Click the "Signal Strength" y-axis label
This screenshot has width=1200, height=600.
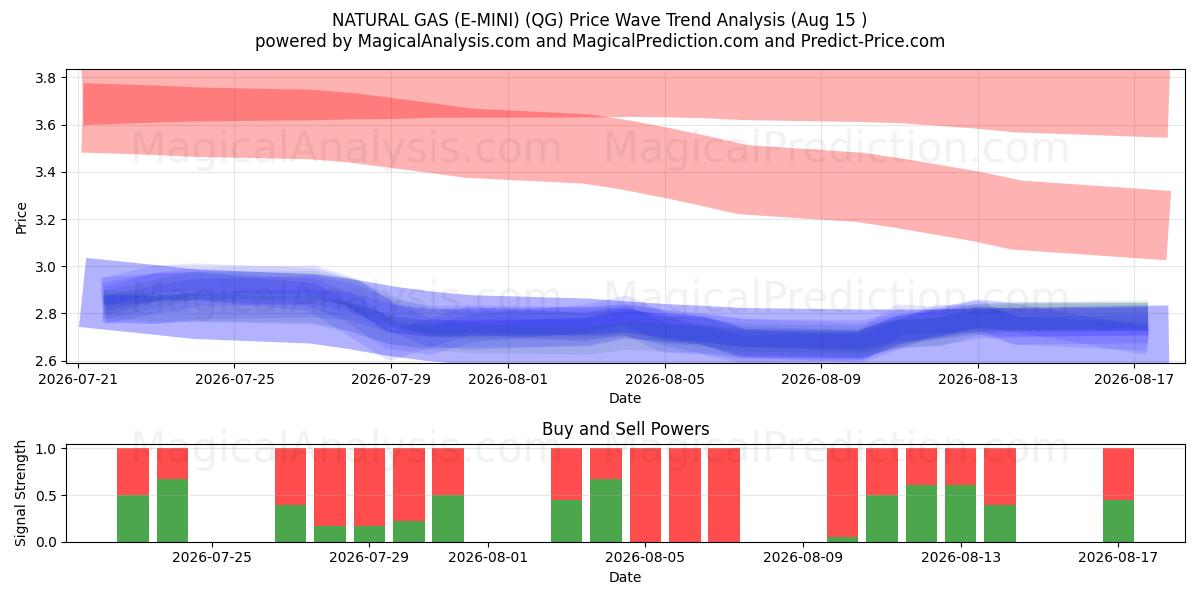click(22, 495)
